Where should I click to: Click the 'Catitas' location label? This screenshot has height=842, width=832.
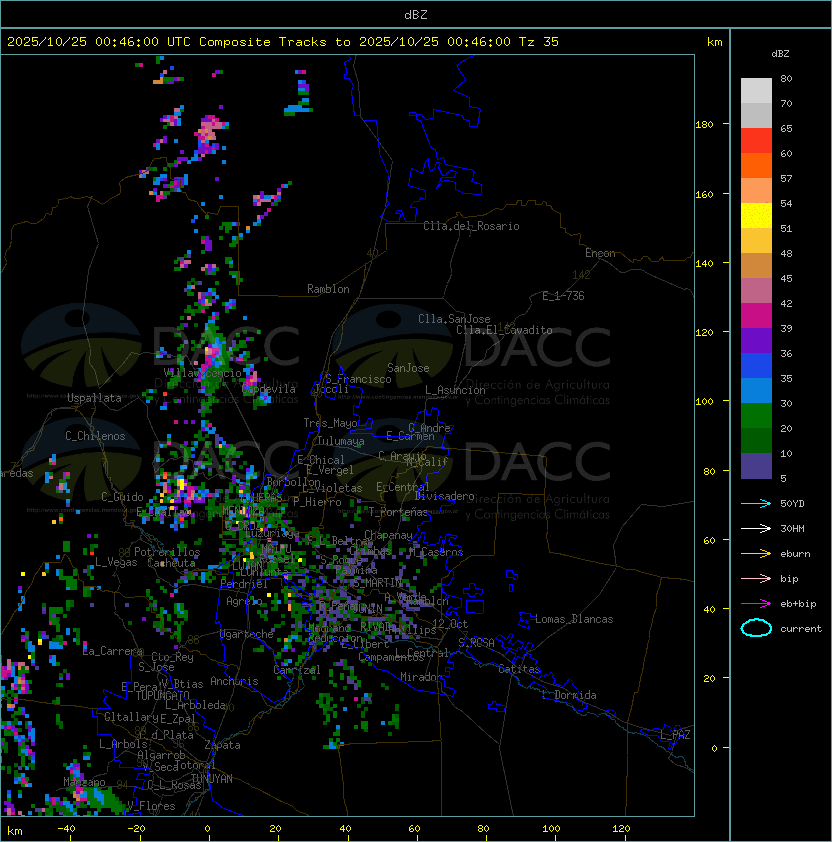click(519, 669)
